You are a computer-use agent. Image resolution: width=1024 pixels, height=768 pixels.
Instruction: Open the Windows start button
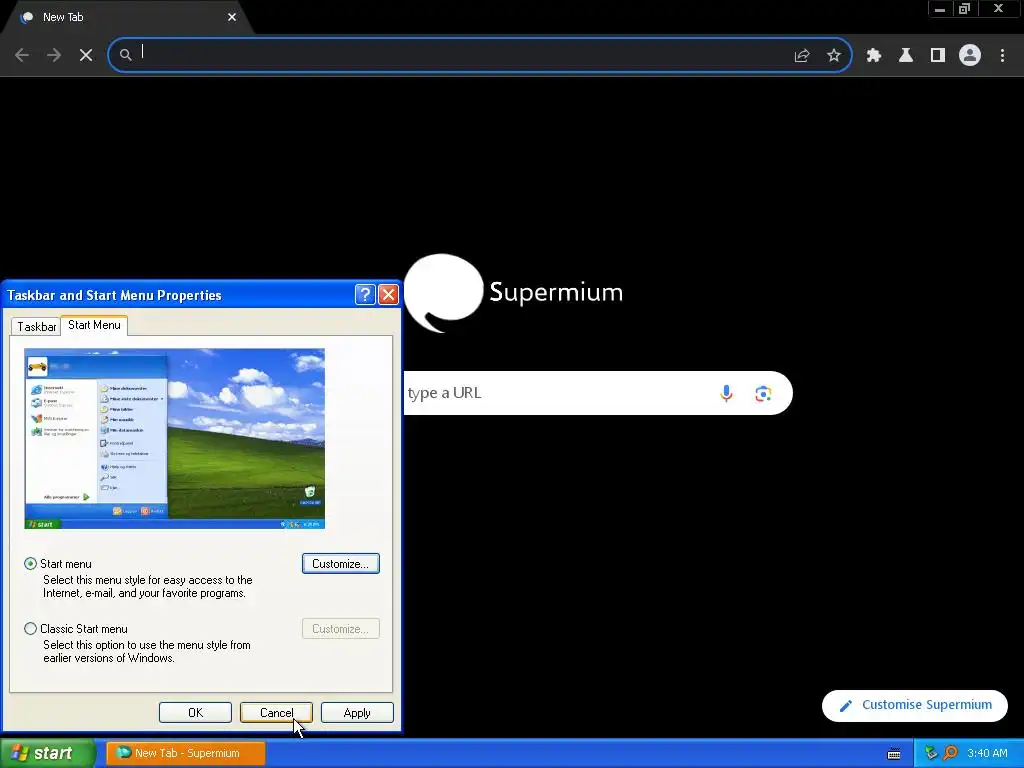coord(47,753)
